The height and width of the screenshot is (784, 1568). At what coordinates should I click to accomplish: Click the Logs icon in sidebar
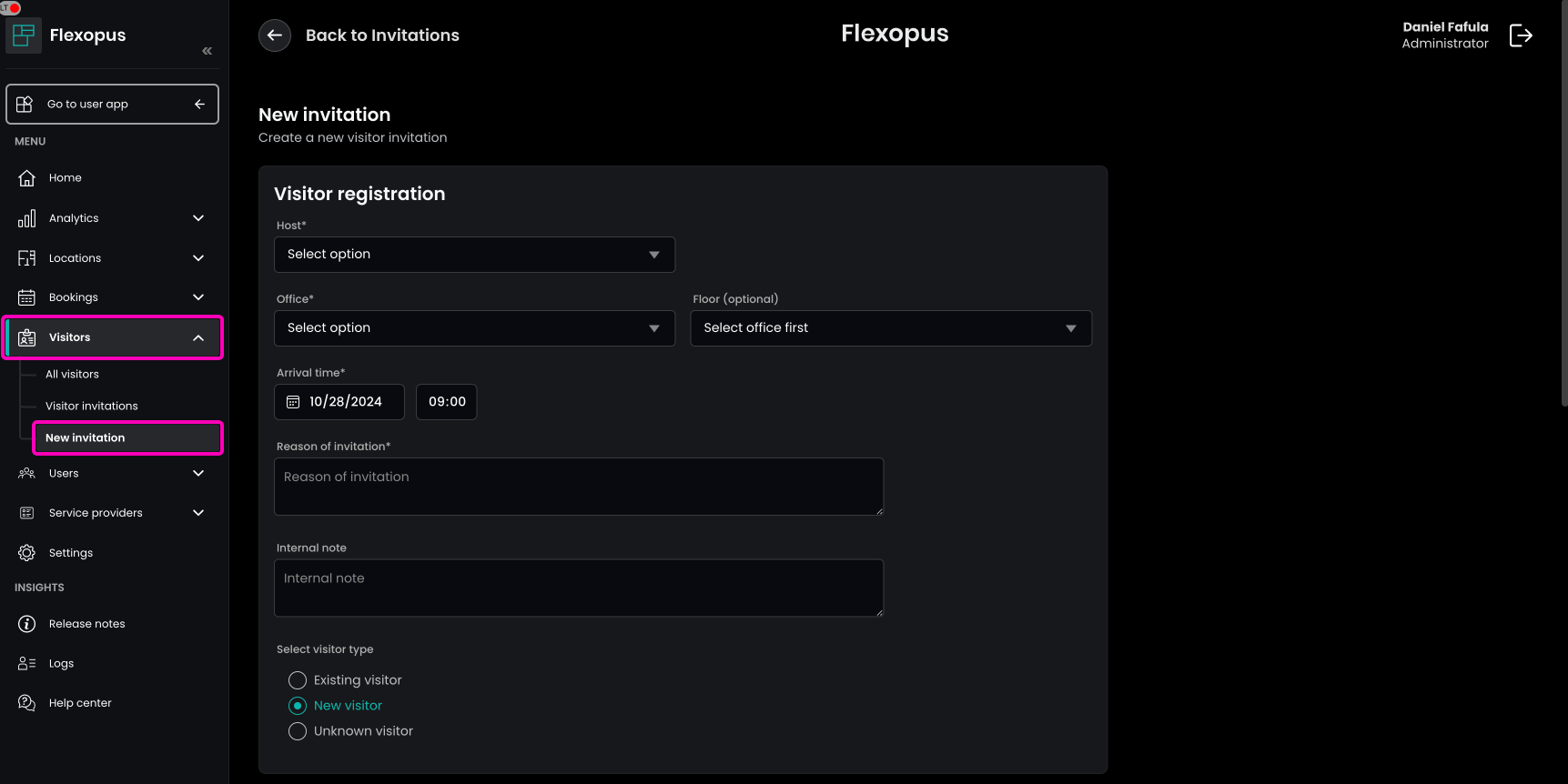(x=27, y=664)
